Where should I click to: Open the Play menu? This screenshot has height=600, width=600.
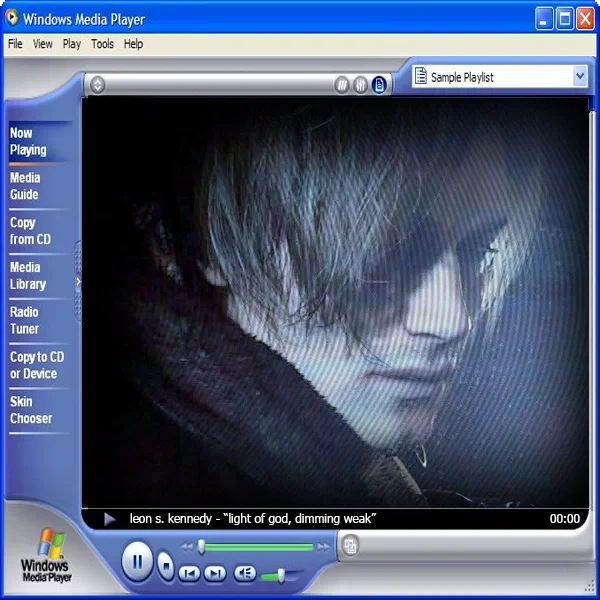[72, 44]
